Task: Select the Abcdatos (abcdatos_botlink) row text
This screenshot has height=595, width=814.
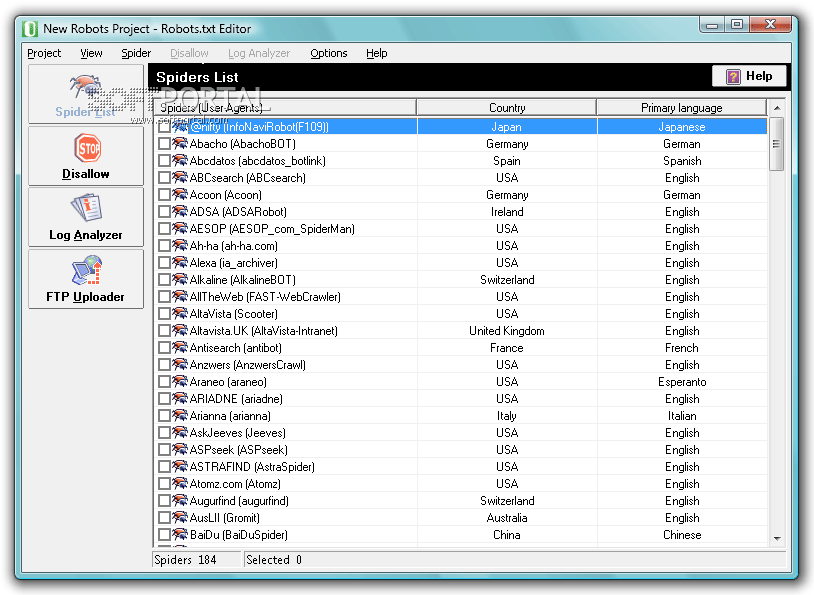Action: tap(257, 161)
